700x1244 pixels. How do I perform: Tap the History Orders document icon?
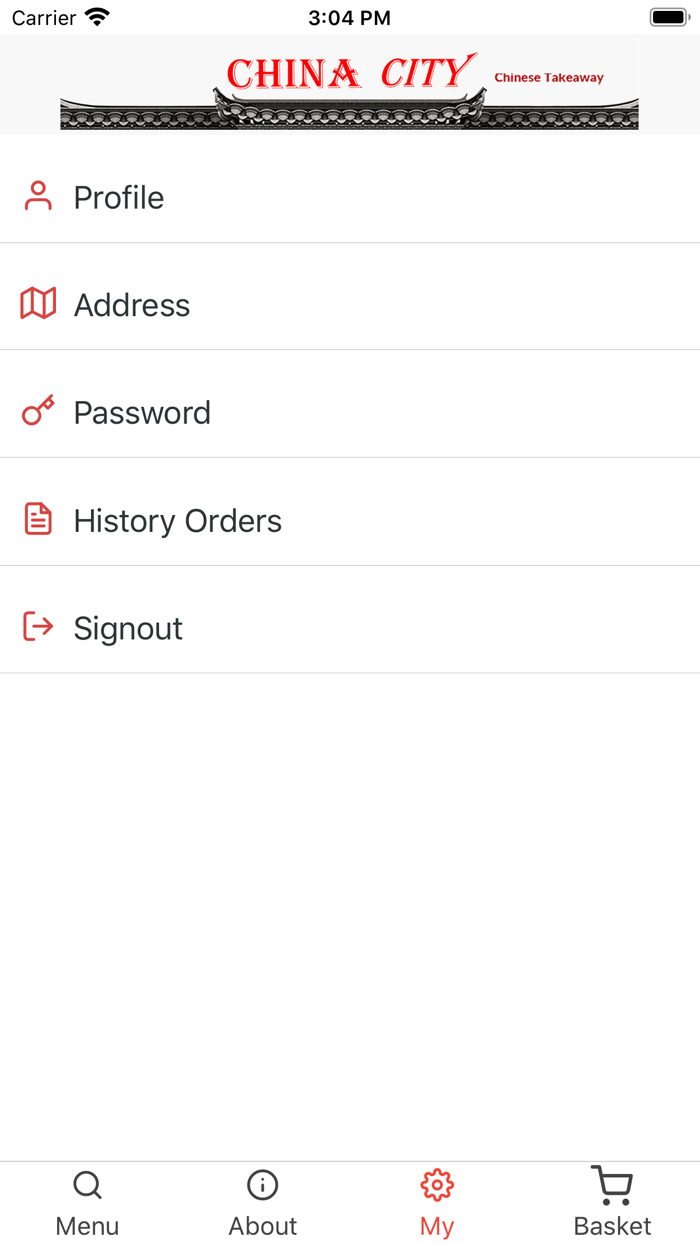[38, 519]
